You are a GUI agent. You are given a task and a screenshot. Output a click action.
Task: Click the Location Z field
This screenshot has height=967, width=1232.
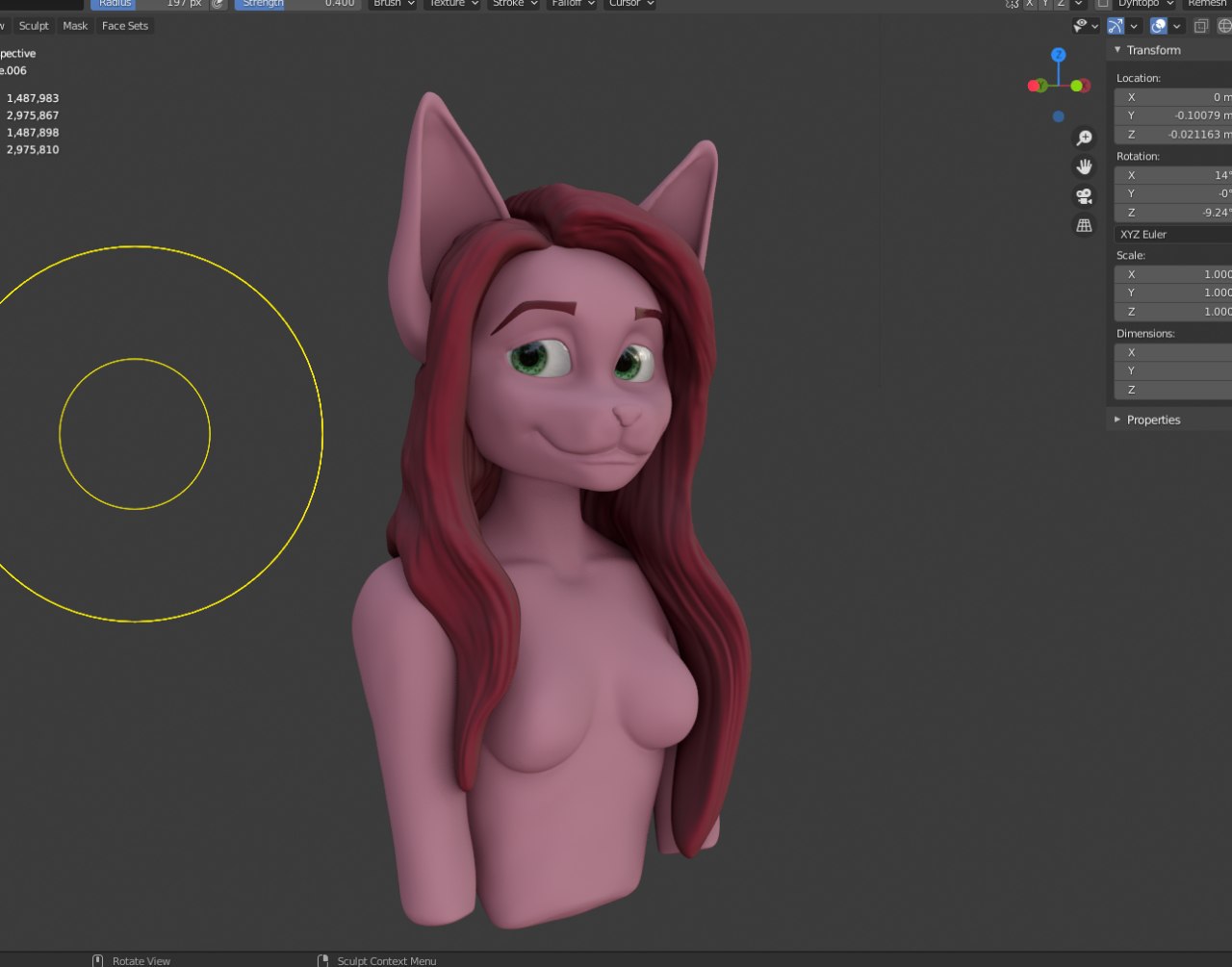(1173, 135)
